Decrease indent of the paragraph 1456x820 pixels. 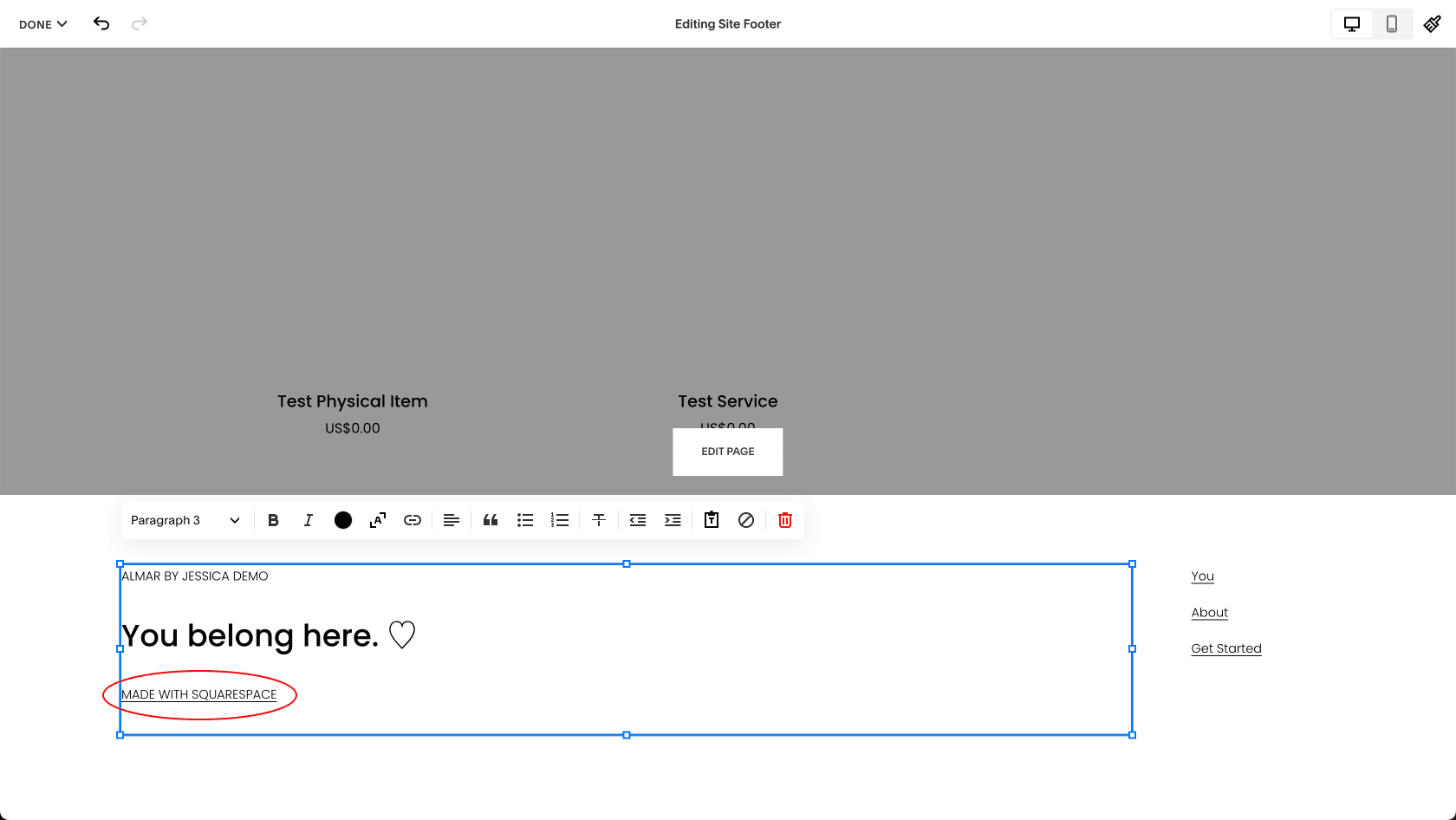click(x=638, y=520)
